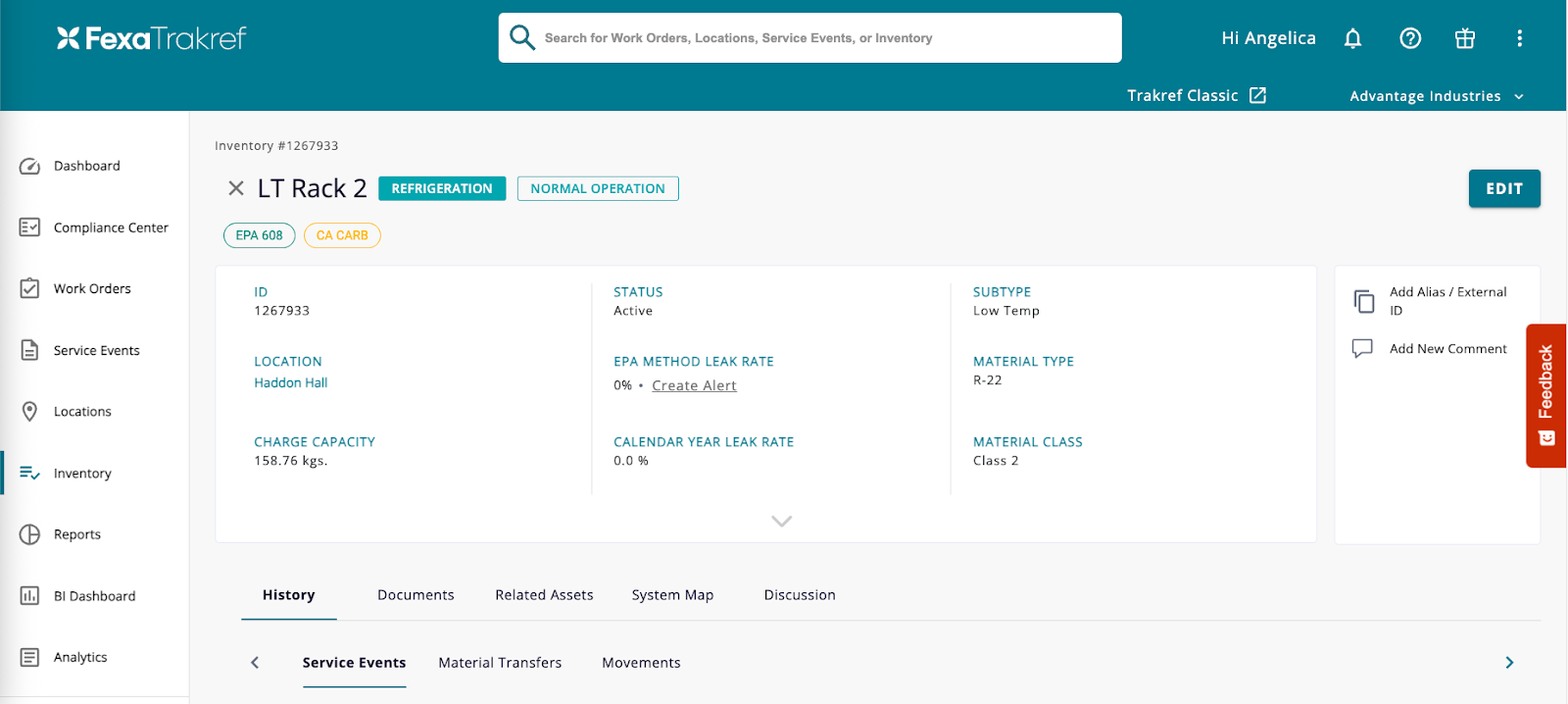
Task: Open Locations in the sidebar
Action: pos(82,412)
